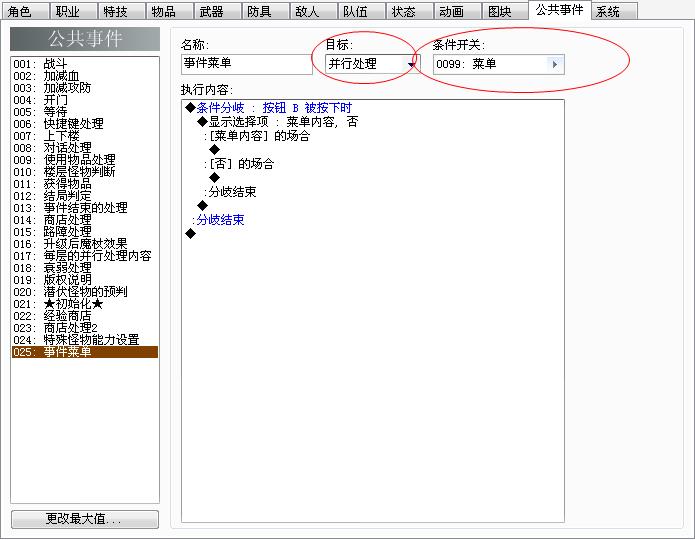Viewport: 695px width, 540px height.
Task: Edit the 名称 field containing 事件菜单
Action: 246,64
